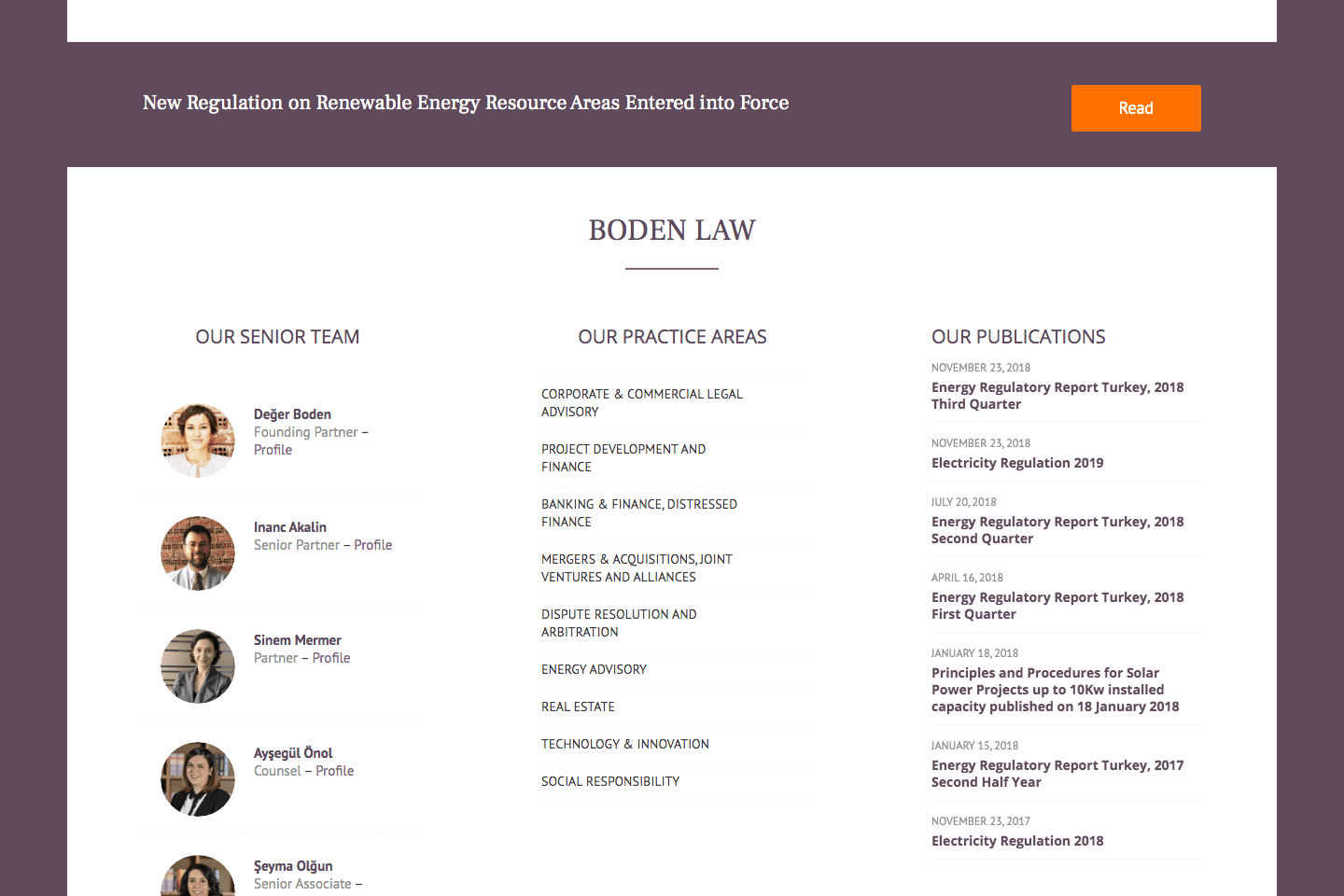Open Inanc Akalin's Profile link

point(372,544)
